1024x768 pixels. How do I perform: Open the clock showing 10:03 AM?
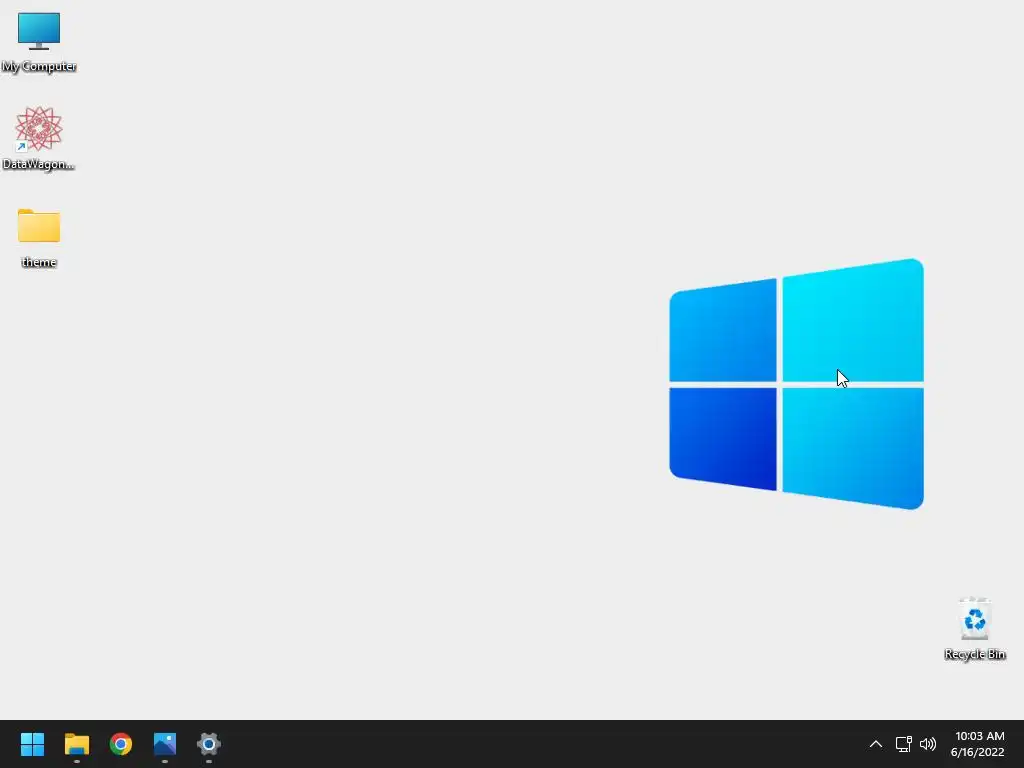point(980,736)
